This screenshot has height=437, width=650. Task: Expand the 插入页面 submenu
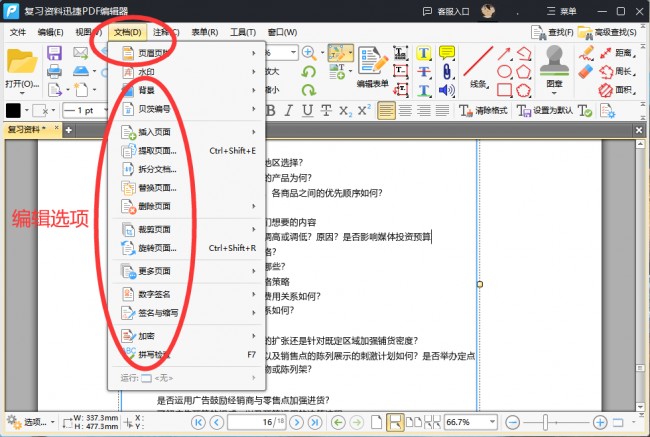[187, 132]
